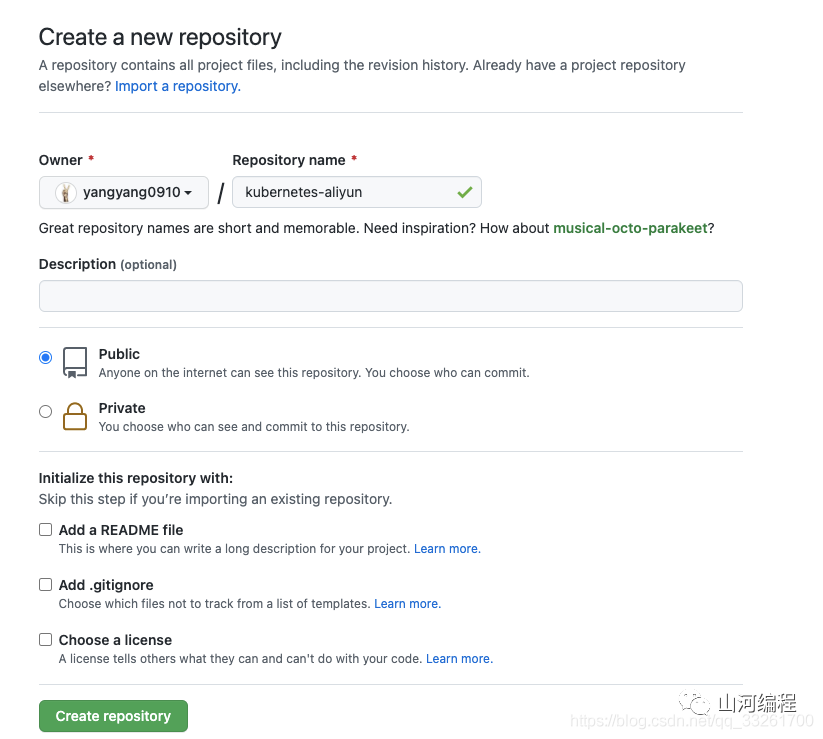Click the Initialize this repository with heading
Image resolution: width=823 pixels, height=739 pixels.
(136, 478)
